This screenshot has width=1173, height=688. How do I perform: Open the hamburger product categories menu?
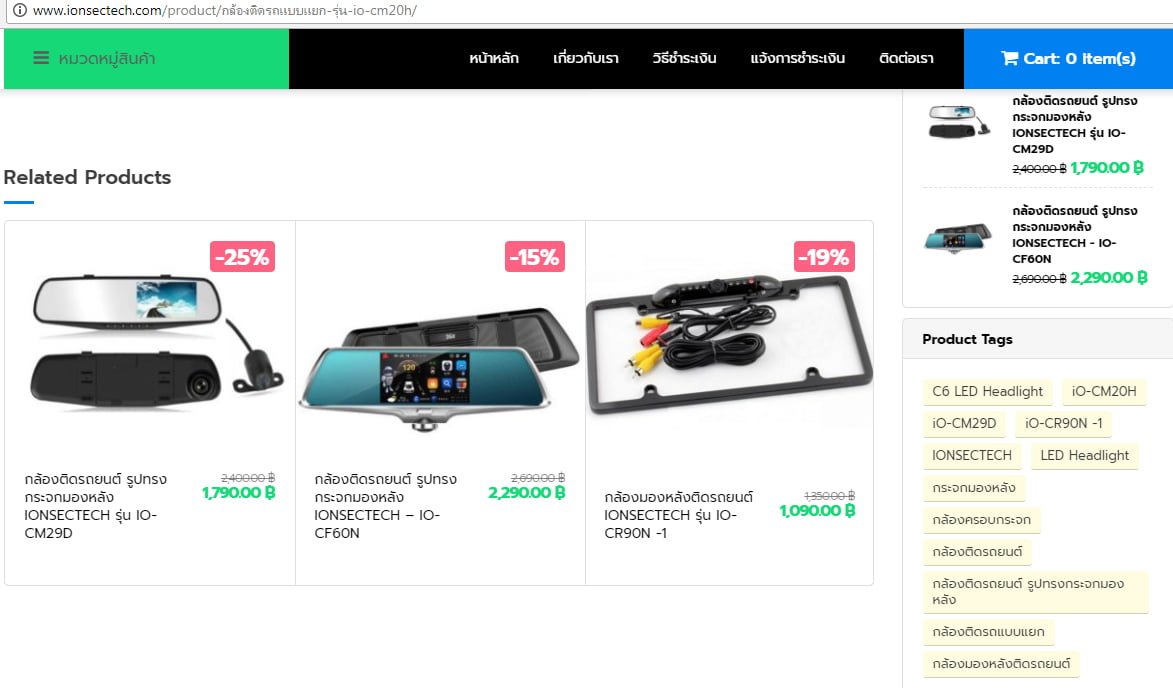(x=41, y=58)
